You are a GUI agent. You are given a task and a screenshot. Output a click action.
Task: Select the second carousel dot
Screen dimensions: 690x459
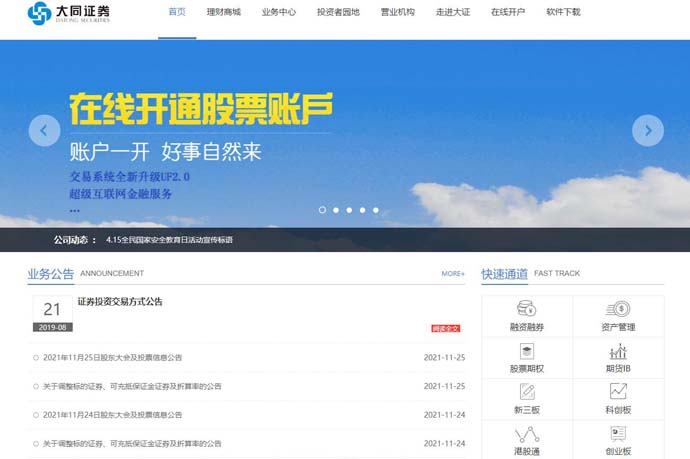click(x=336, y=210)
